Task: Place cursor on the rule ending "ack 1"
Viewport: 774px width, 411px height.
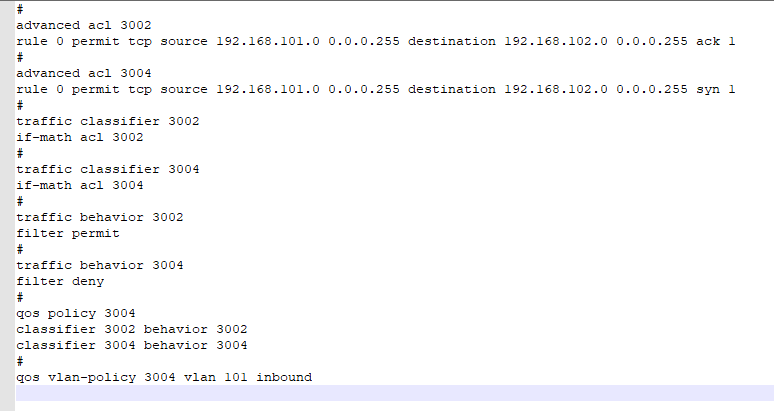Action: (x=375, y=41)
